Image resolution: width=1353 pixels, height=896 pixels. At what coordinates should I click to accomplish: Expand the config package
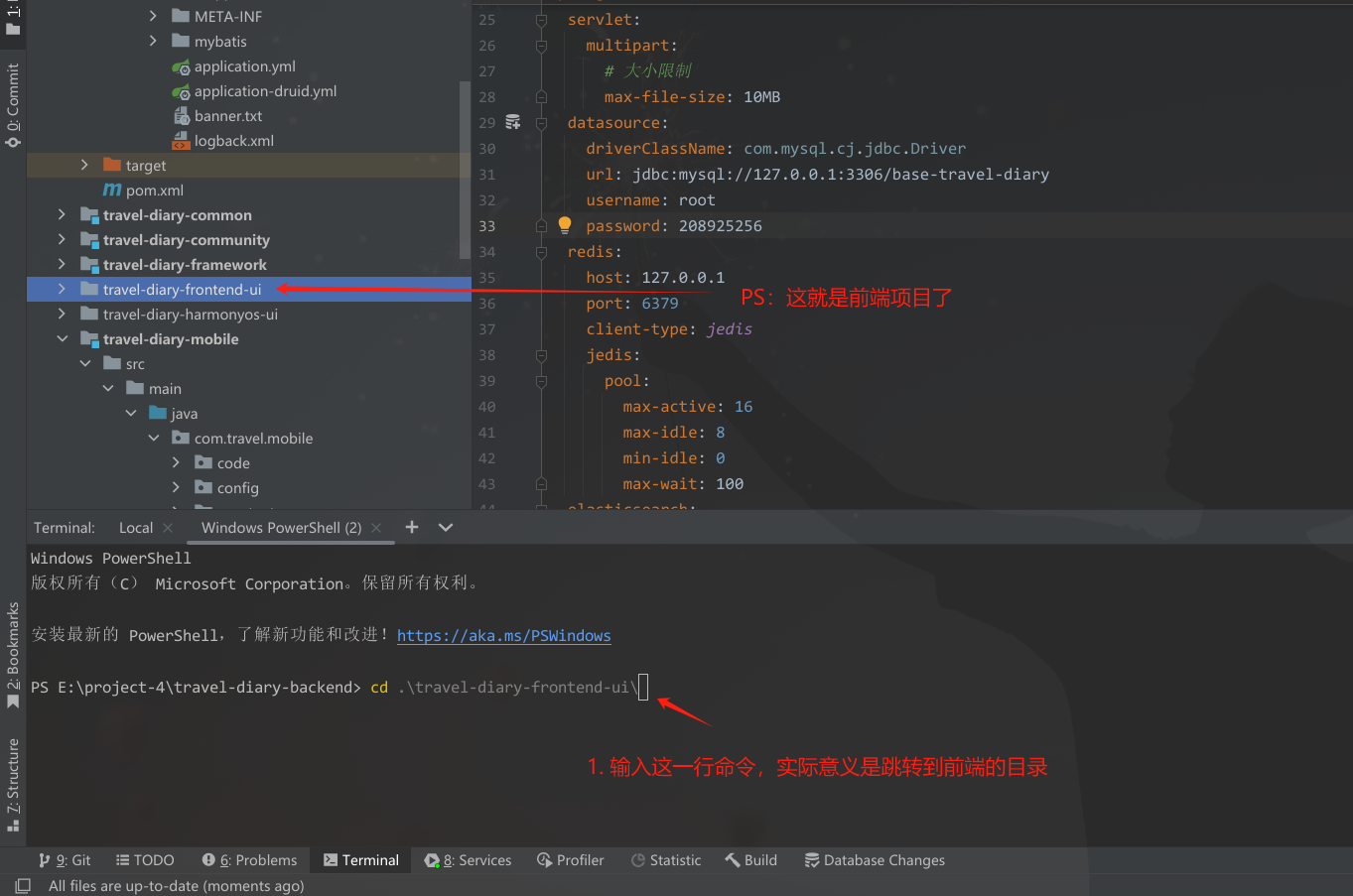point(176,487)
